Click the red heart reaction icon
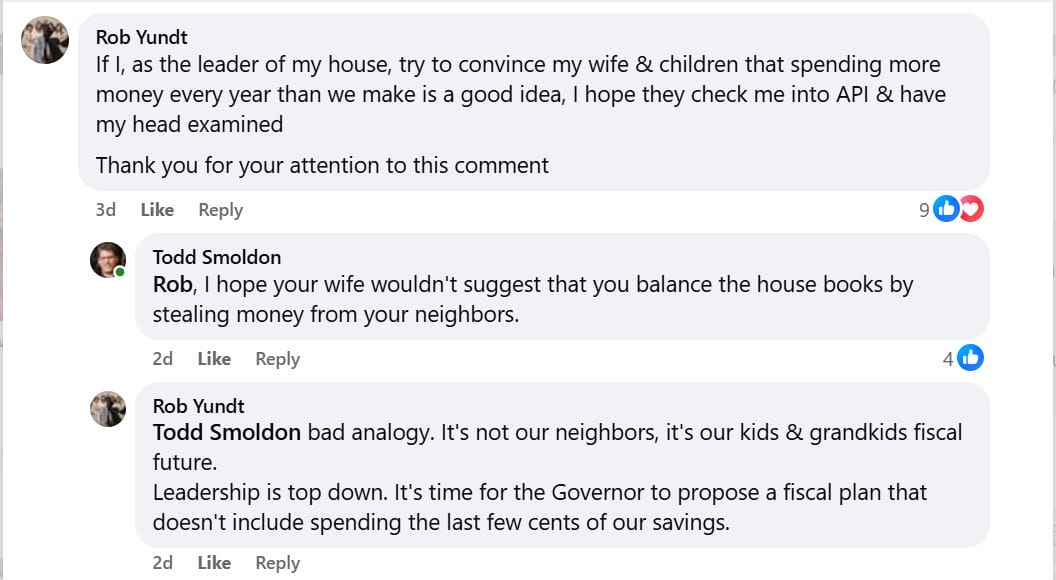This screenshot has width=1056, height=580. [971, 209]
